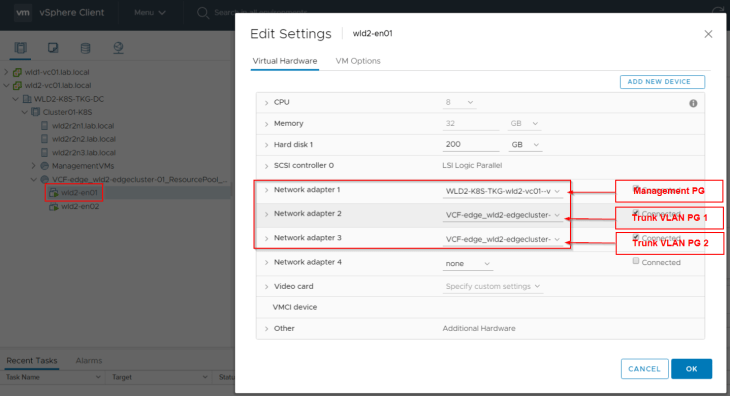730x396 pixels.
Task: Expand the Hard disk 1 row
Action: point(266,145)
